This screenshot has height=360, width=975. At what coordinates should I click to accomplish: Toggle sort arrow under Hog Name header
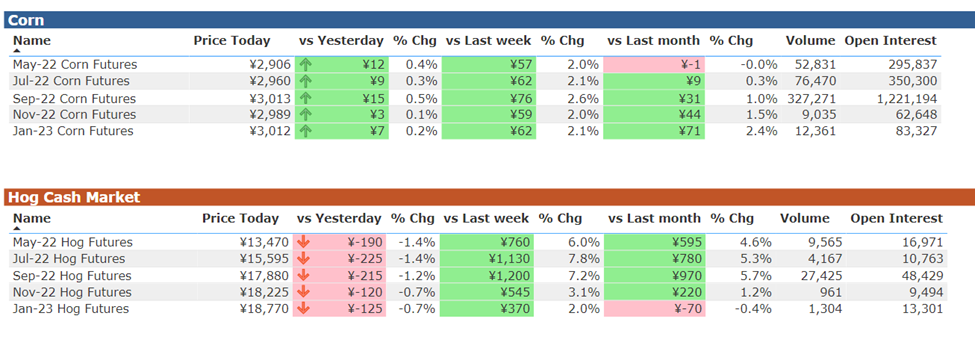click(17, 228)
